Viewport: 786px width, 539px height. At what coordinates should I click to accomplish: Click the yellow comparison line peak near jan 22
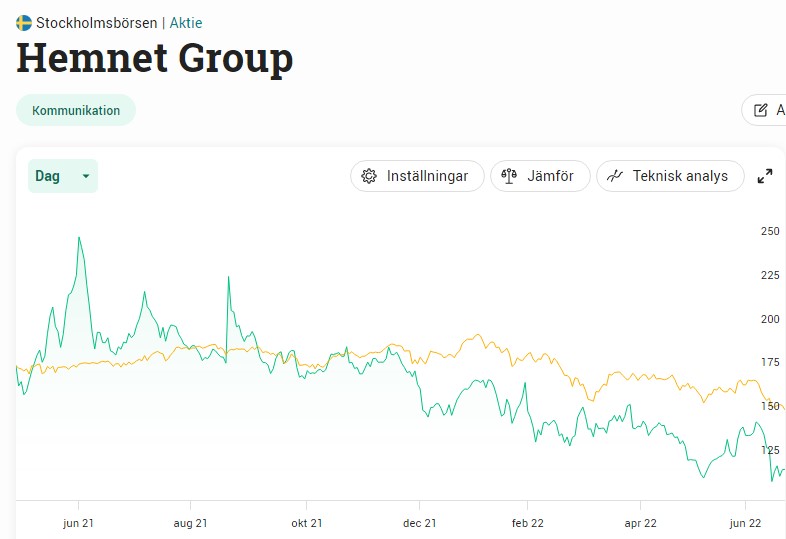pyautogui.click(x=478, y=335)
